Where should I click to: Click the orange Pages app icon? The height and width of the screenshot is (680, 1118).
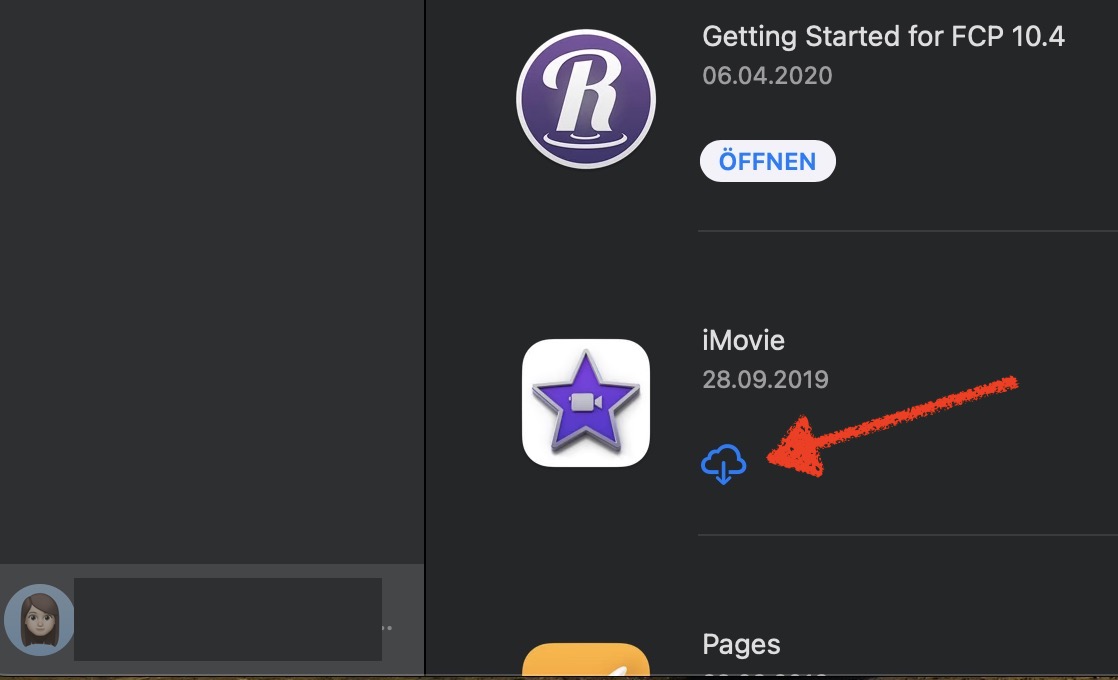tap(586, 660)
